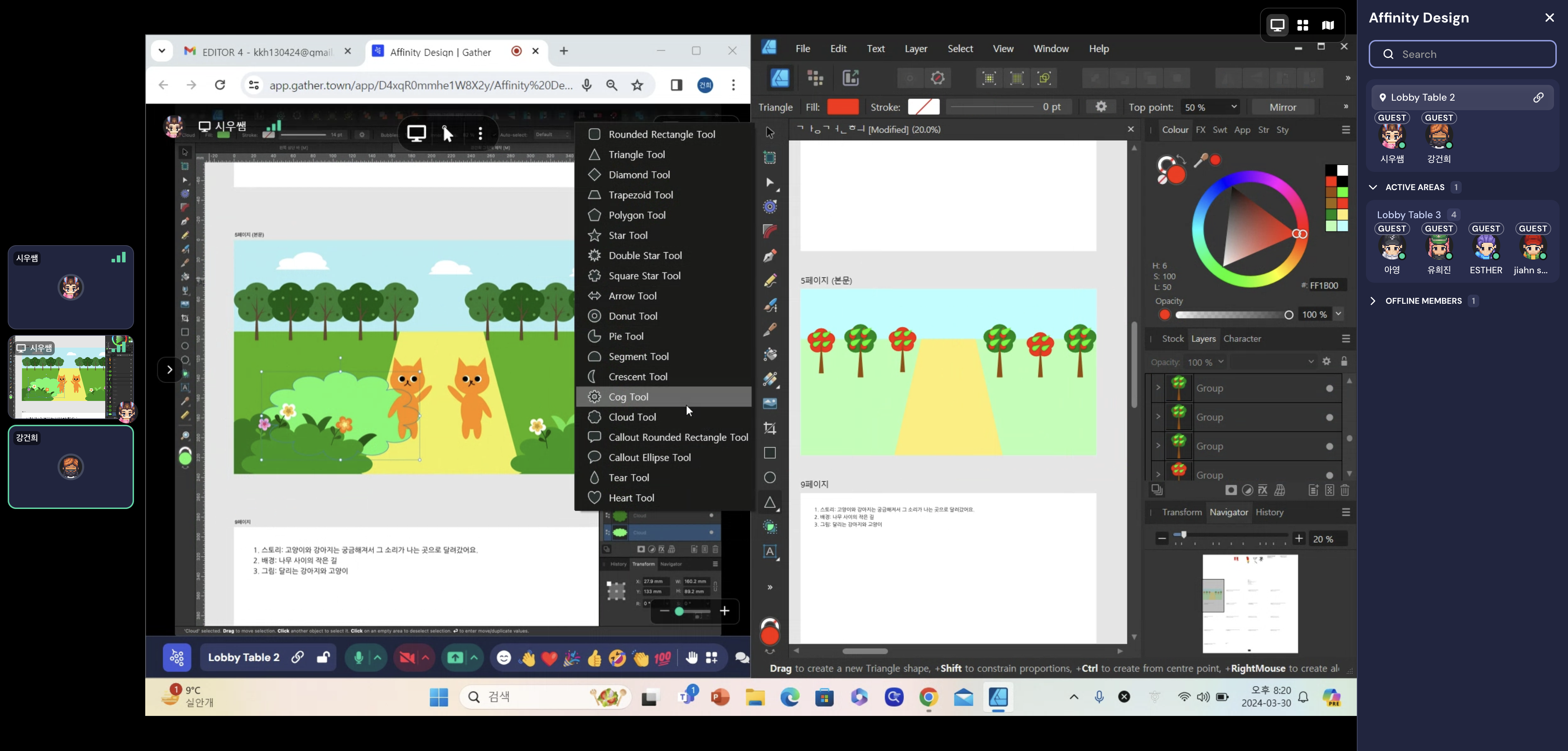Send the thumbs up reaction
Screen dimensions: 1568x751
click(x=595, y=658)
